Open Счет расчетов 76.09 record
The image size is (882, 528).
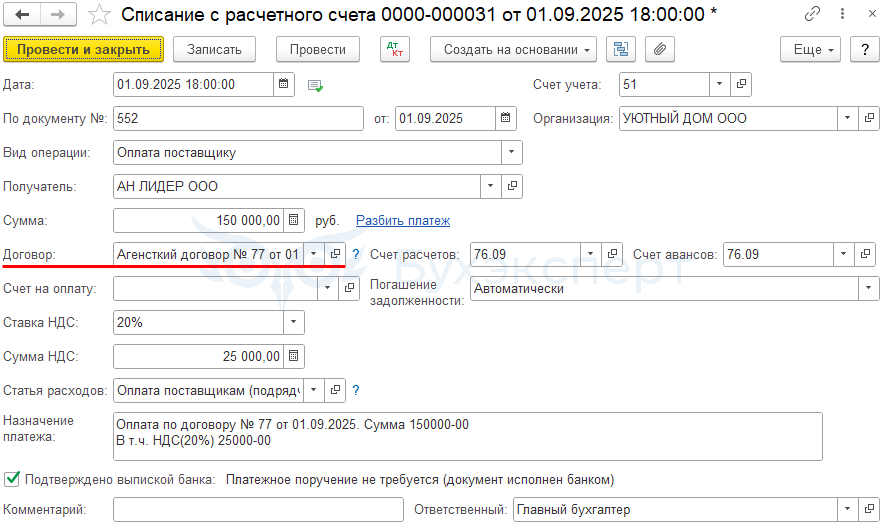coord(612,254)
